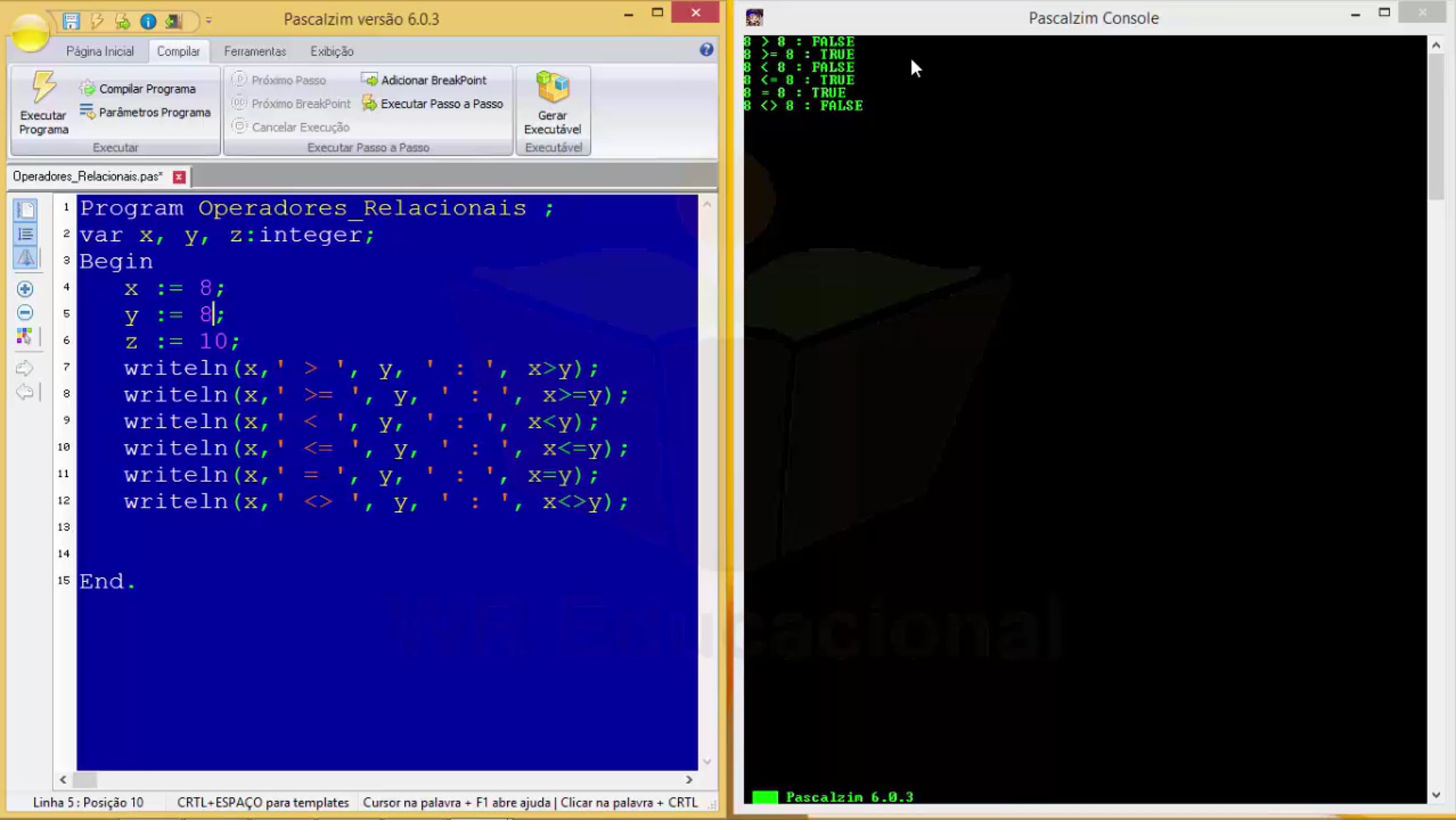Screen dimensions: 1456x820
Task: Open the editor color scheme picker icon
Action: pyautogui.click(x=24, y=337)
